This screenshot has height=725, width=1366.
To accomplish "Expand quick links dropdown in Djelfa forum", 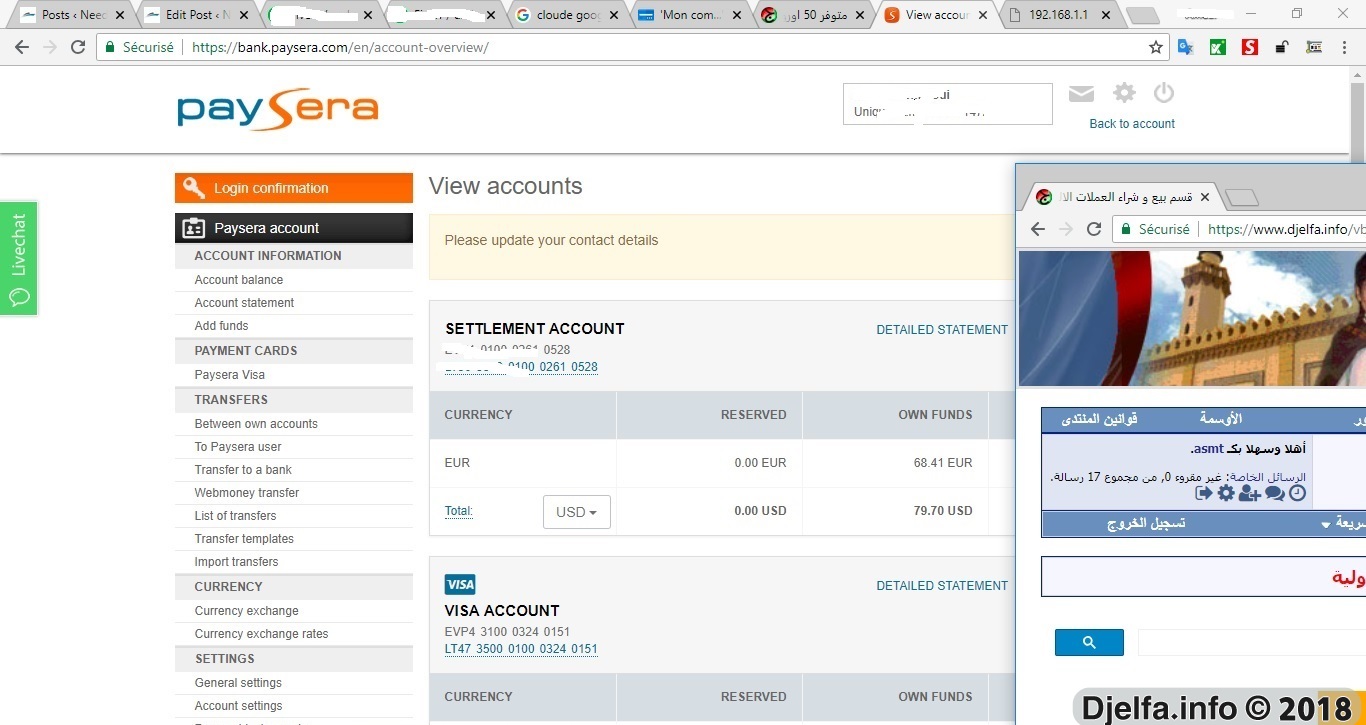I will 1326,524.
